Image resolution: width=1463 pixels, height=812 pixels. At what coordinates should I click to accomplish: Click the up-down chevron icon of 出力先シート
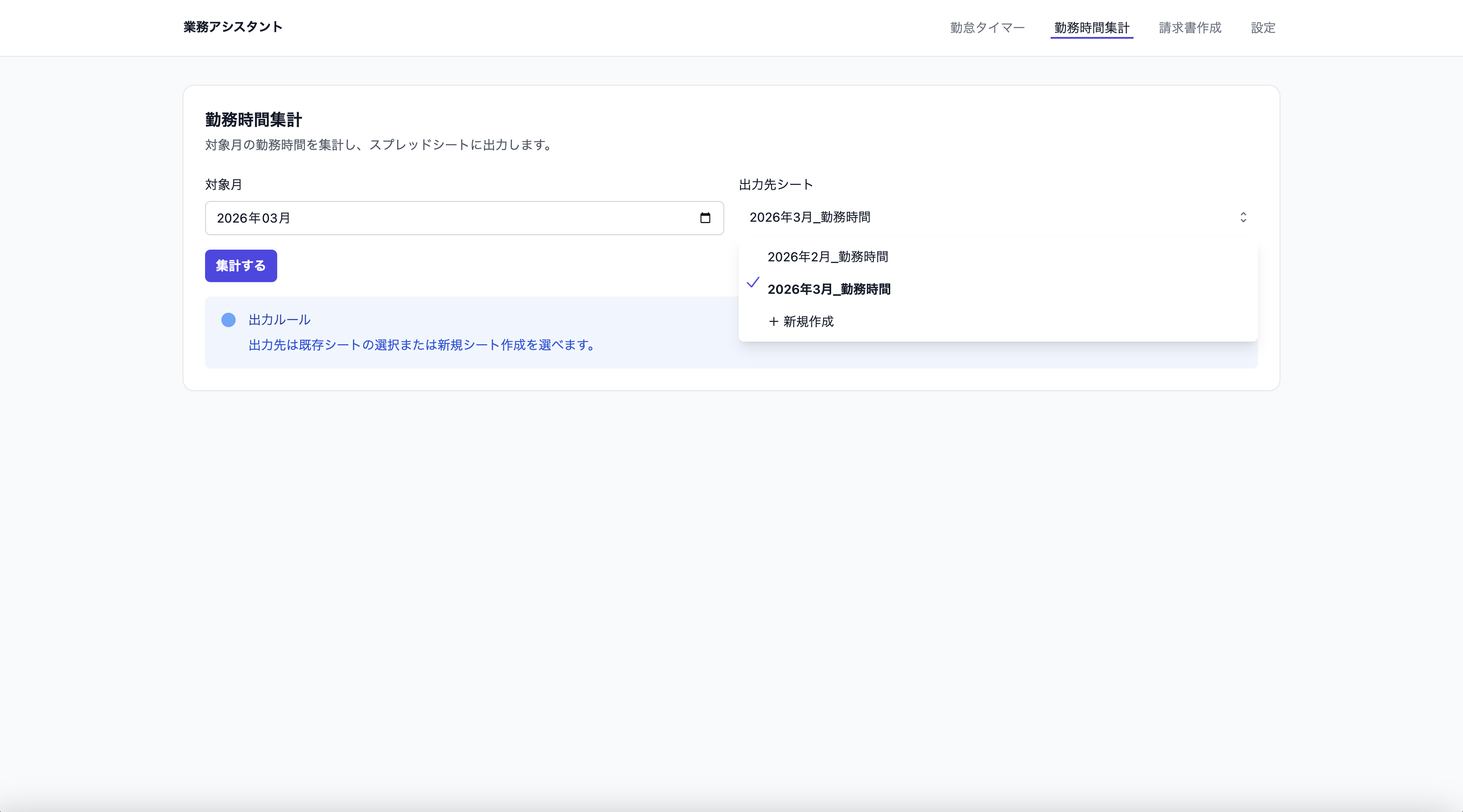tap(1243, 218)
